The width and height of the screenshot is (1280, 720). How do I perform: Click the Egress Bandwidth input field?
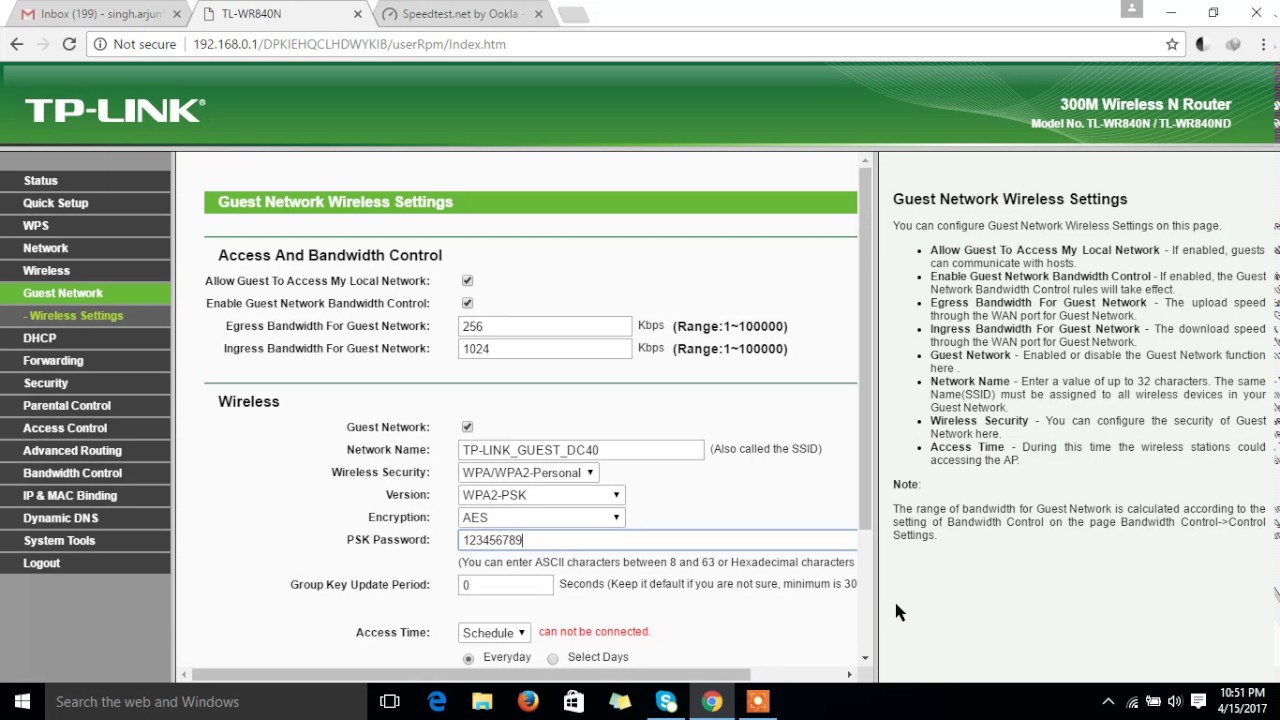545,326
